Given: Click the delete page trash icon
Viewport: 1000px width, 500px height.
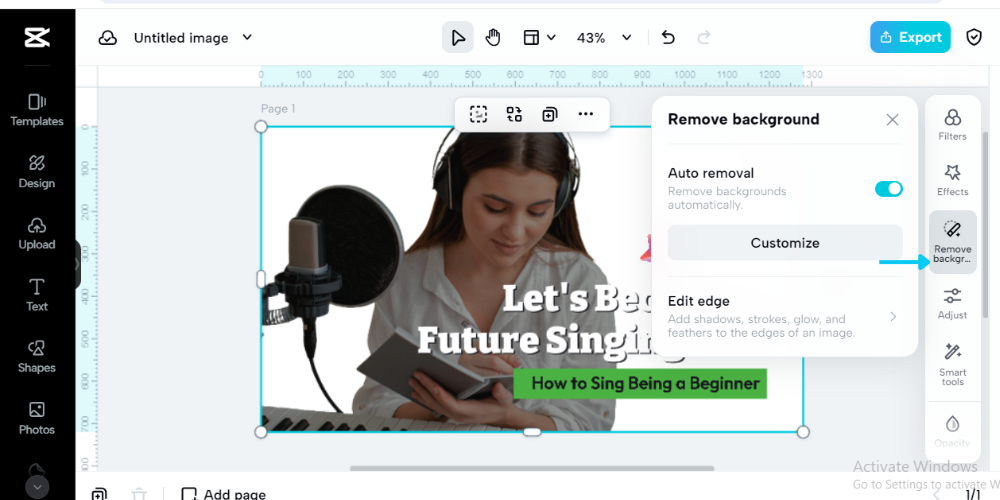Looking at the screenshot, I should pos(138,494).
